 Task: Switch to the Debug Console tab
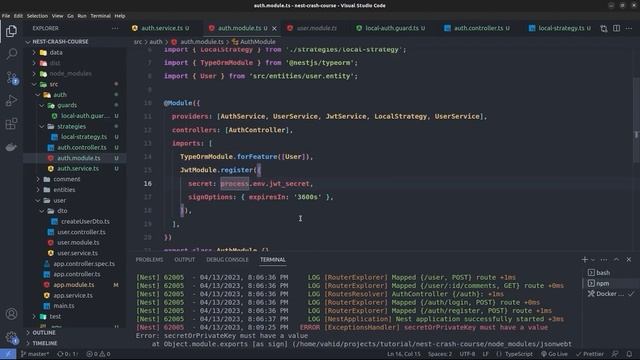pyautogui.click(x=227, y=260)
